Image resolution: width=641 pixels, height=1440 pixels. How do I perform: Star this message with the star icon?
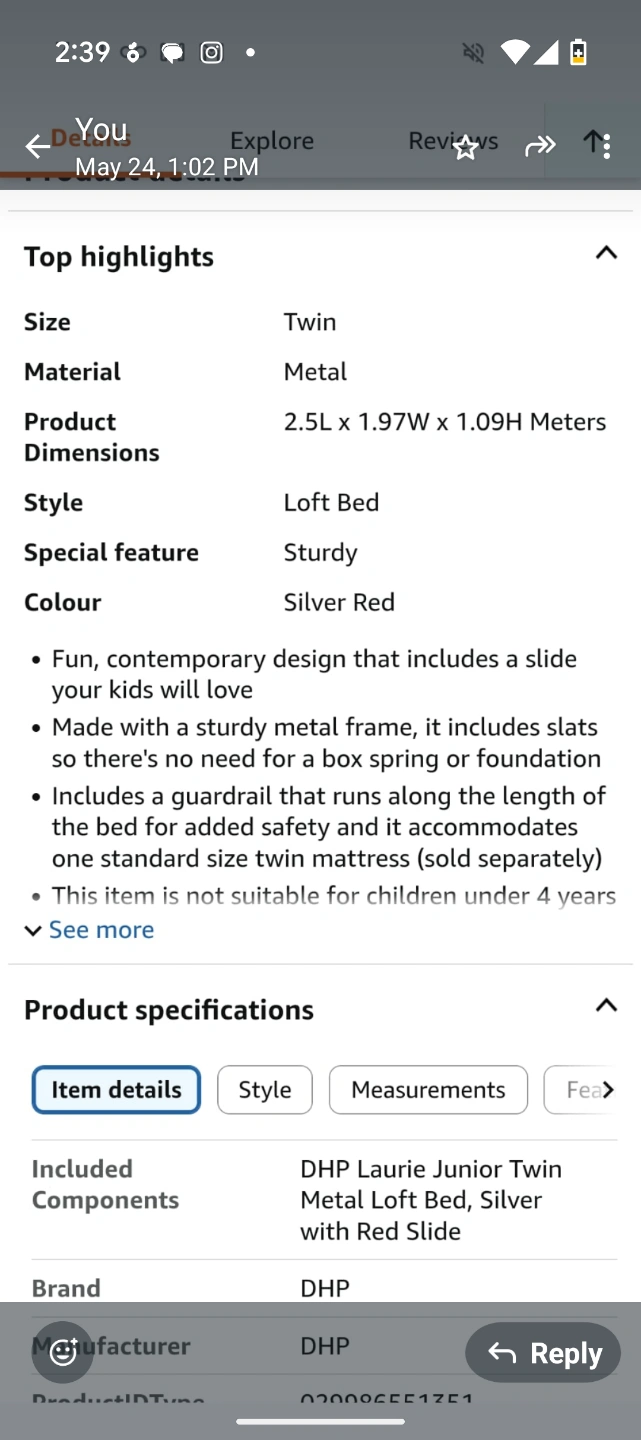[x=465, y=148]
